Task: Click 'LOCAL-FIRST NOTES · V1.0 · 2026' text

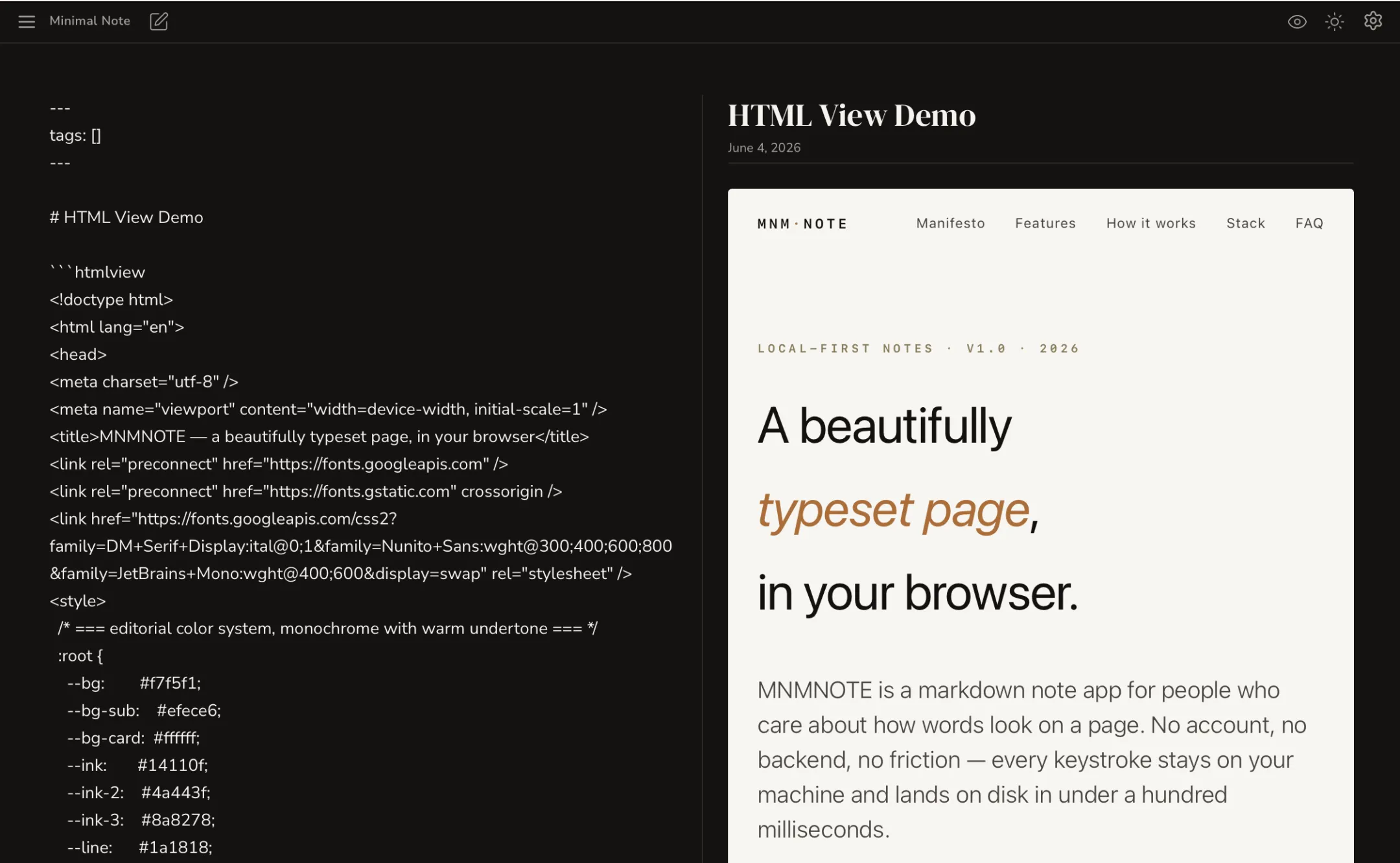Action: pyautogui.click(x=918, y=348)
